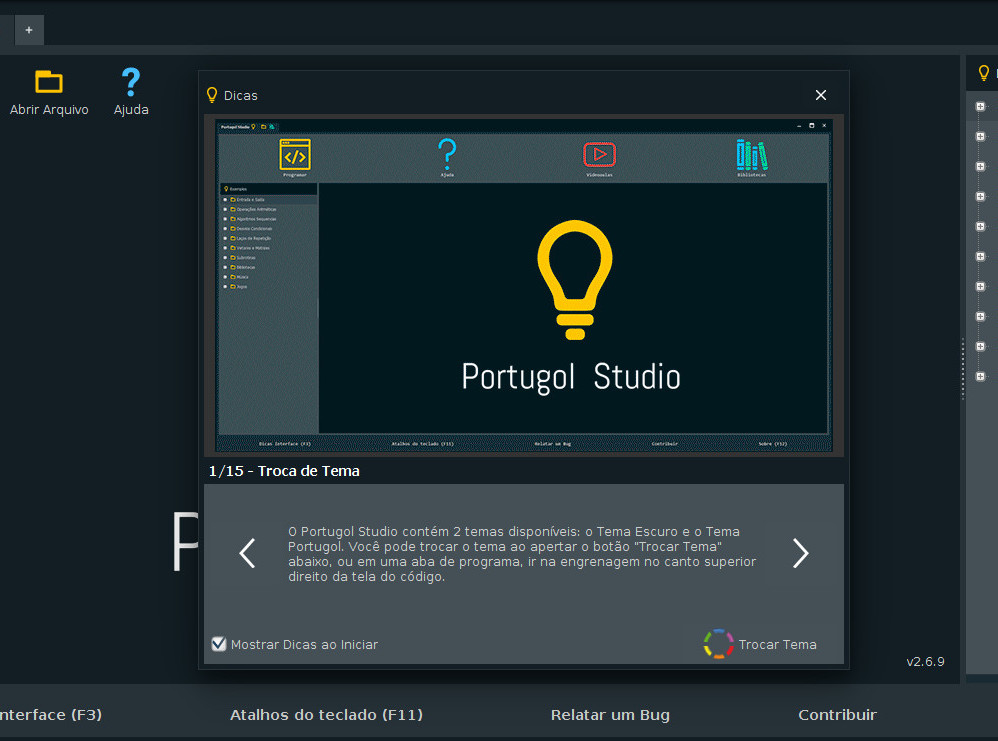The width and height of the screenshot is (998, 741).
Task: Click the Trocar Tema button
Action: (x=761, y=644)
